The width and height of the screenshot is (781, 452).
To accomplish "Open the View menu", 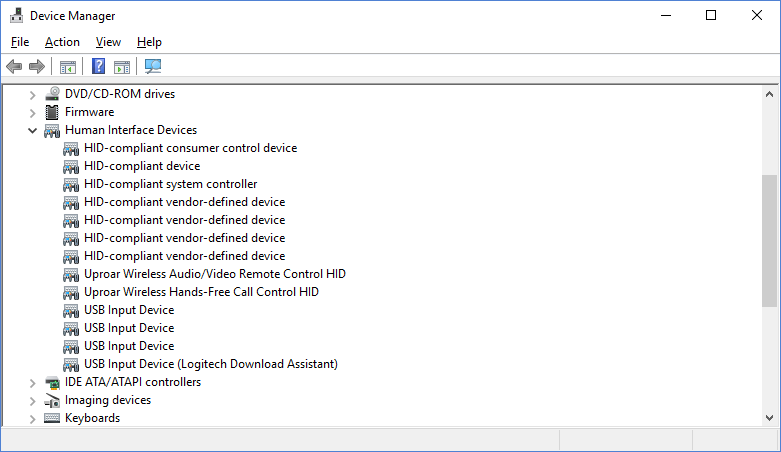I will tap(108, 42).
